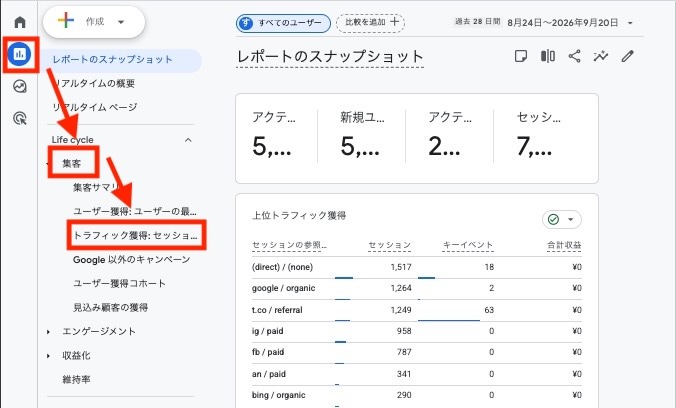676x408 pixels.
Task: Open the date range dropdown arrow
Action: pyautogui.click(x=630, y=23)
